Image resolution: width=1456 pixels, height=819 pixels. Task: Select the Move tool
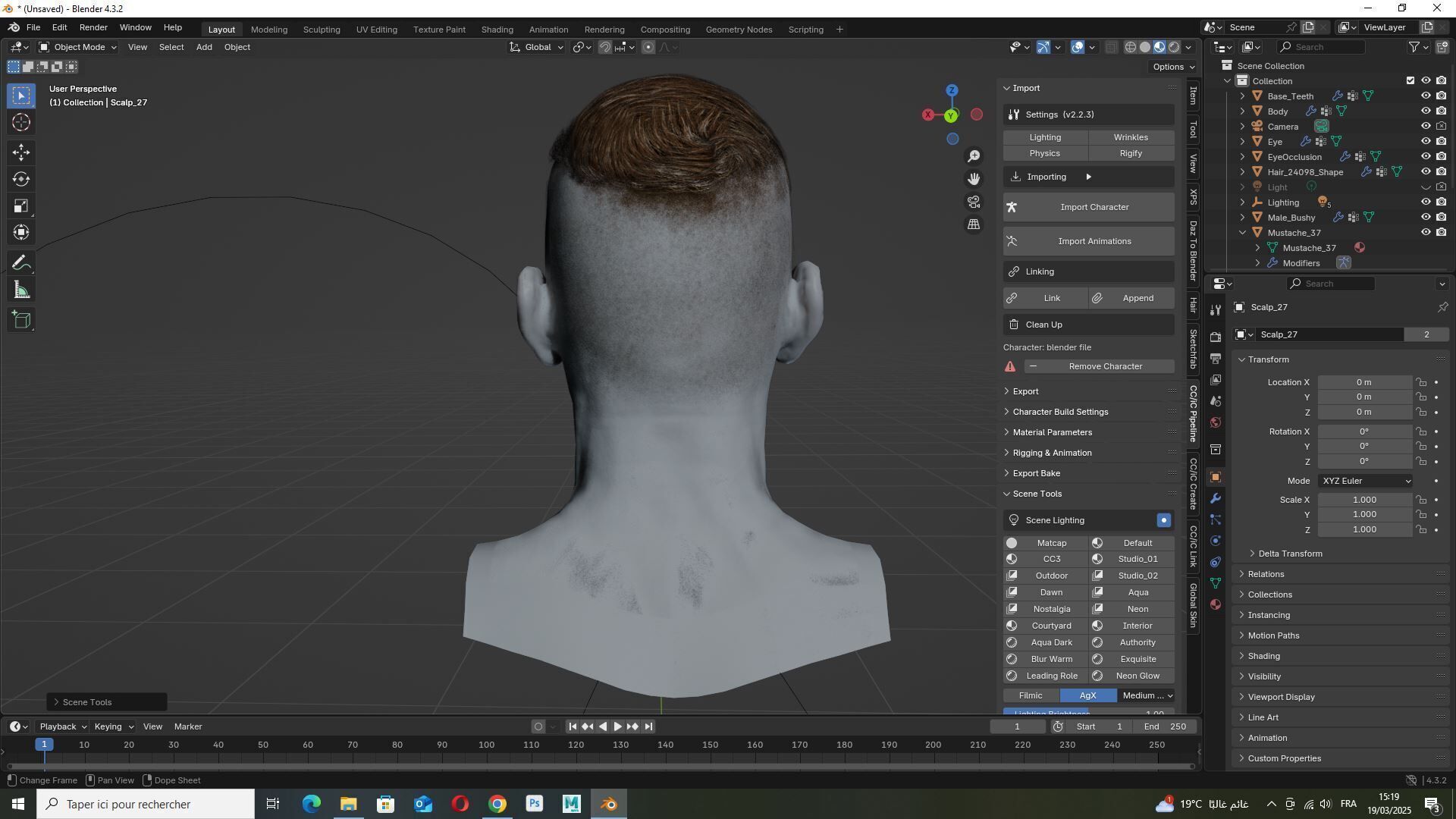coord(21,152)
